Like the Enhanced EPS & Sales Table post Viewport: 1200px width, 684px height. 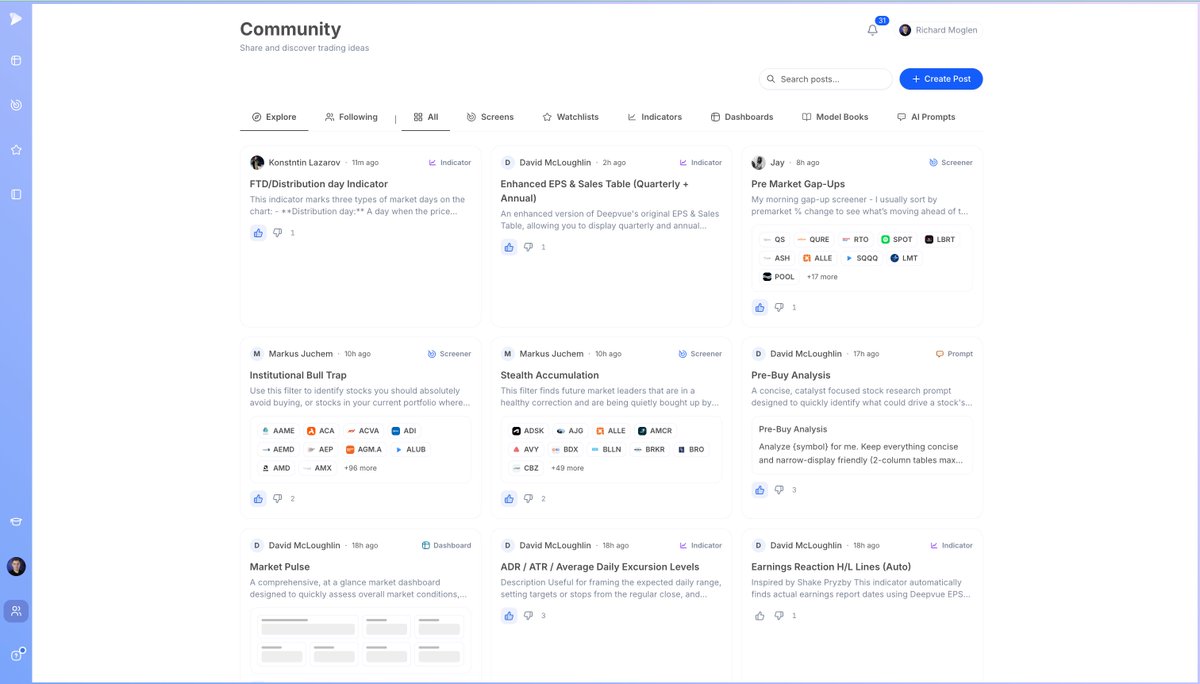(509, 247)
